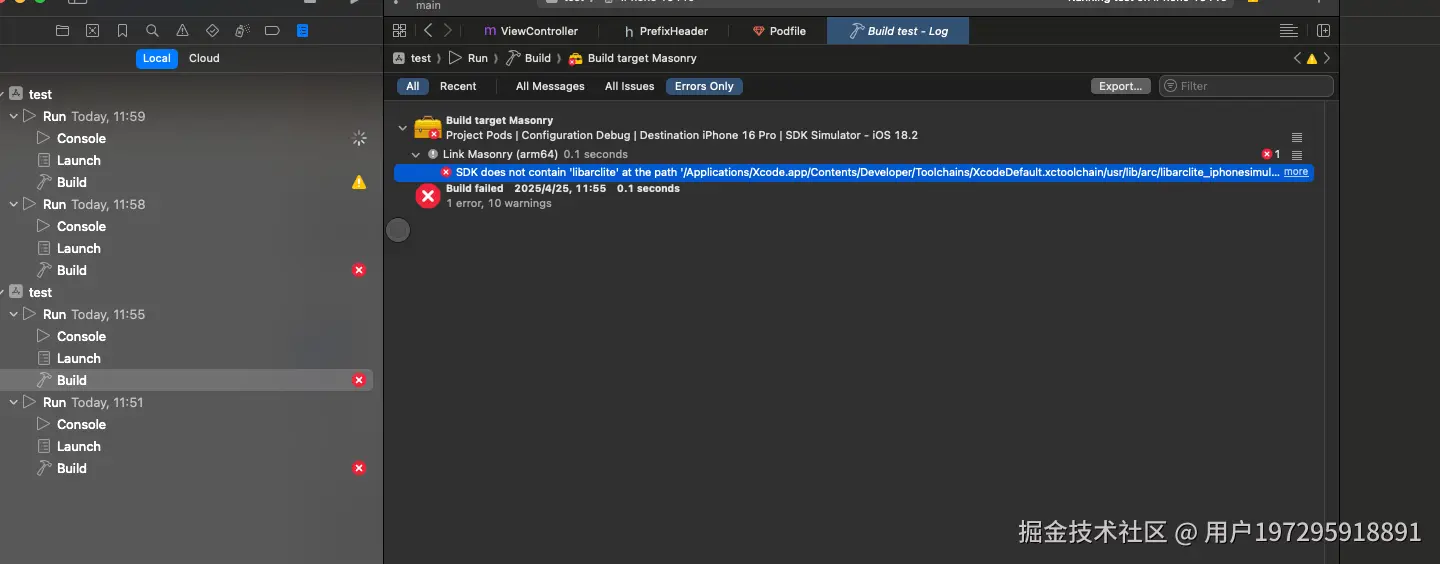
Task: Open the Find navigator magnifier icon
Action: click(x=152, y=31)
